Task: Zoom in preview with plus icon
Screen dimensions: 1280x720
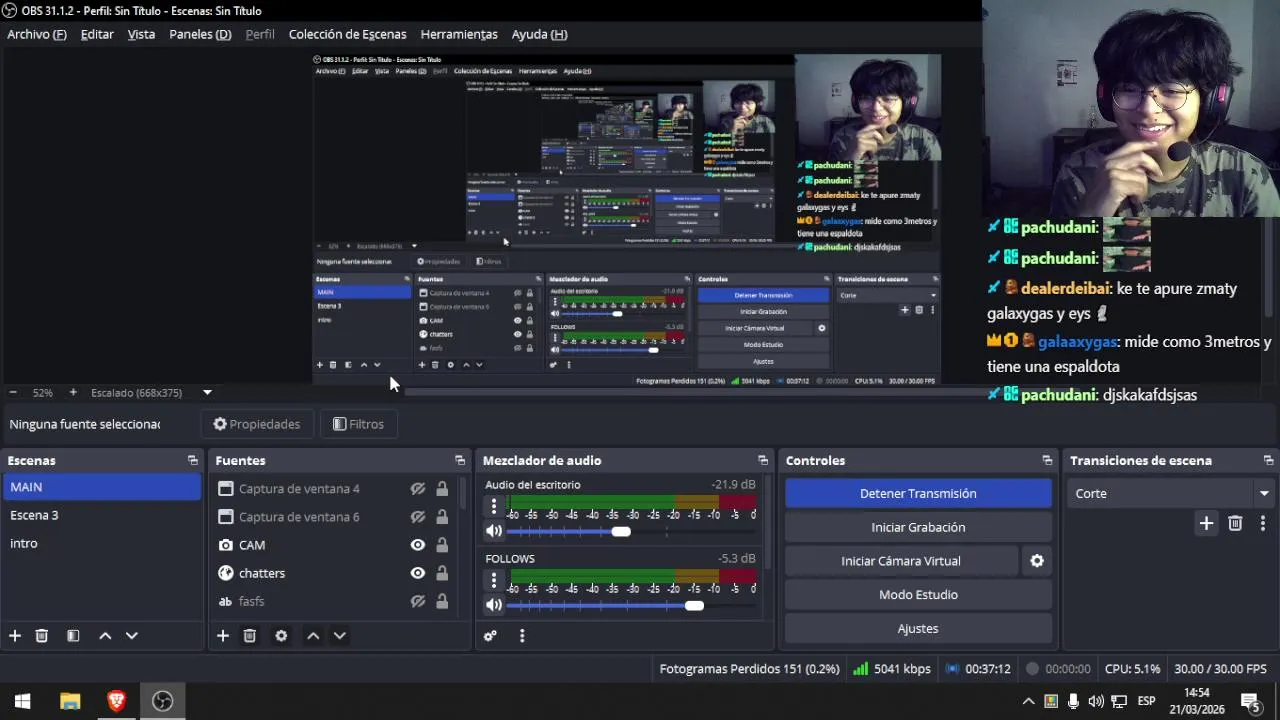Action: point(72,393)
